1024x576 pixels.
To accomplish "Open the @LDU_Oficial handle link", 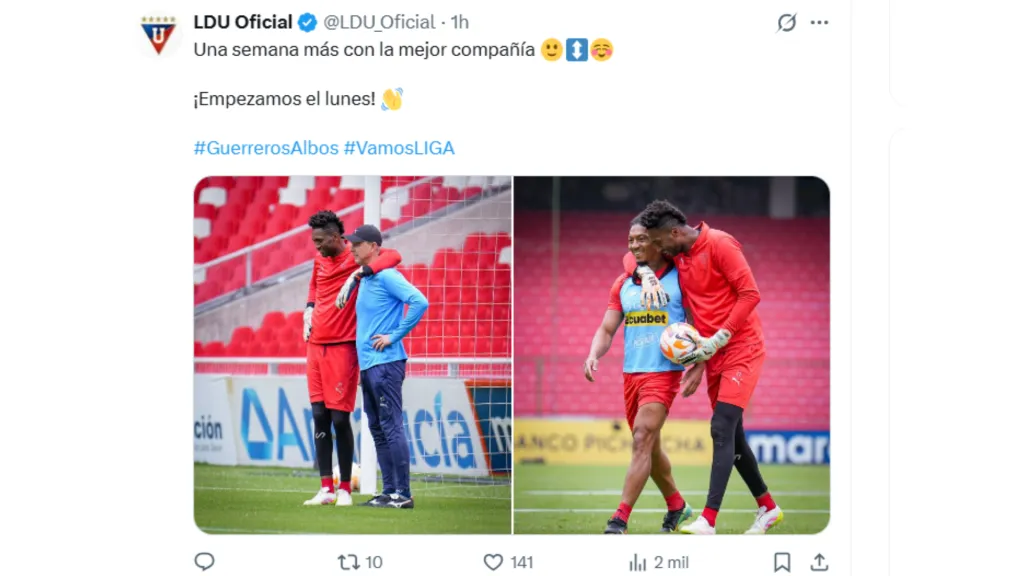I will point(379,22).
